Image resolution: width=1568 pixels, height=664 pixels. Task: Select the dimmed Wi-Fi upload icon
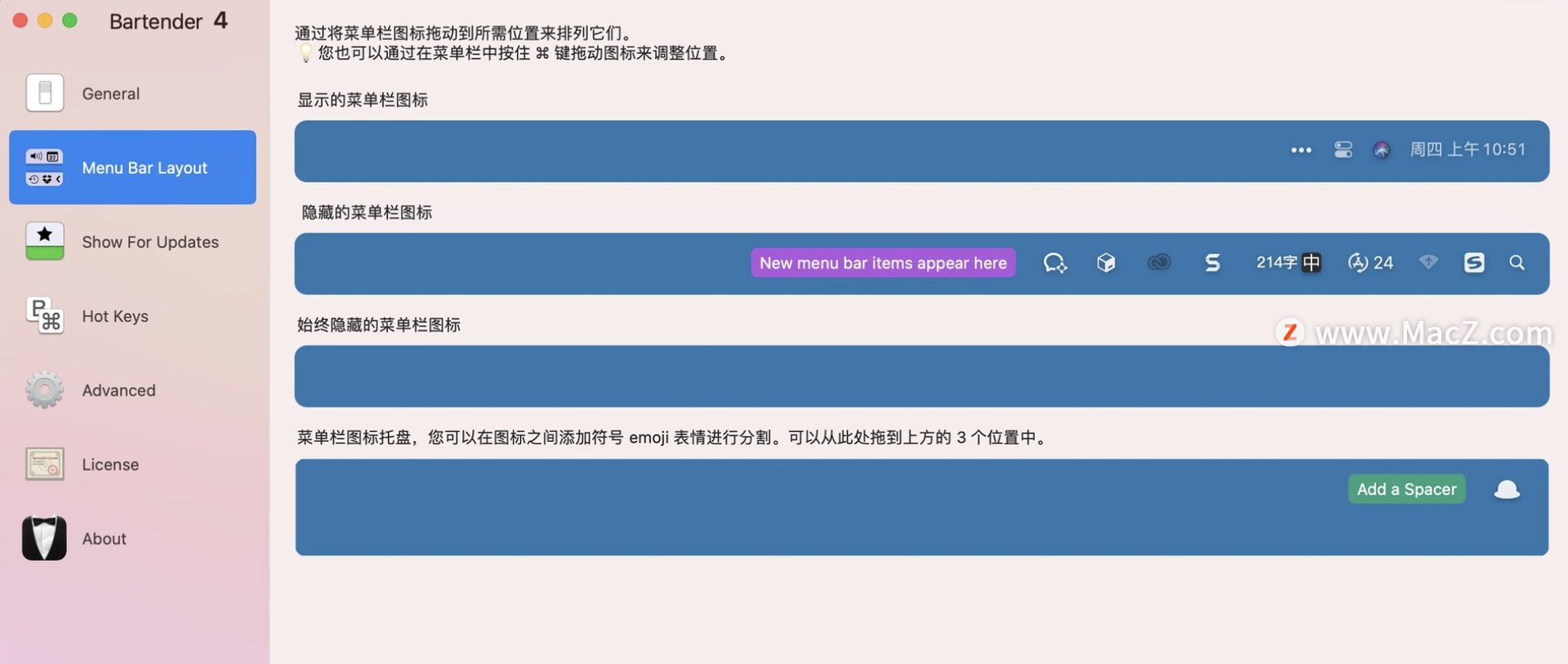click(x=1428, y=262)
